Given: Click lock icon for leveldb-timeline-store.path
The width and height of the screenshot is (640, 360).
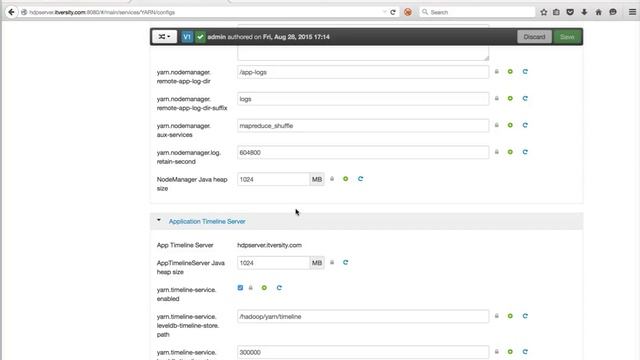Looking at the screenshot, I should click(x=497, y=316).
